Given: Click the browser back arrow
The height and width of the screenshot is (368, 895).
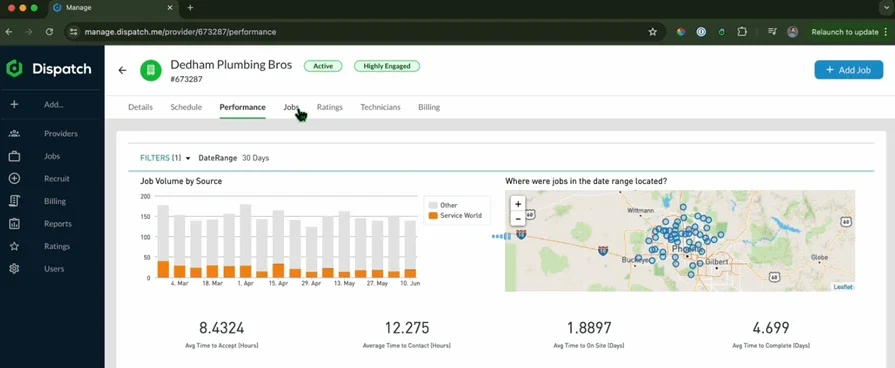Looking at the screenshot, I should [x=9, y=32].
